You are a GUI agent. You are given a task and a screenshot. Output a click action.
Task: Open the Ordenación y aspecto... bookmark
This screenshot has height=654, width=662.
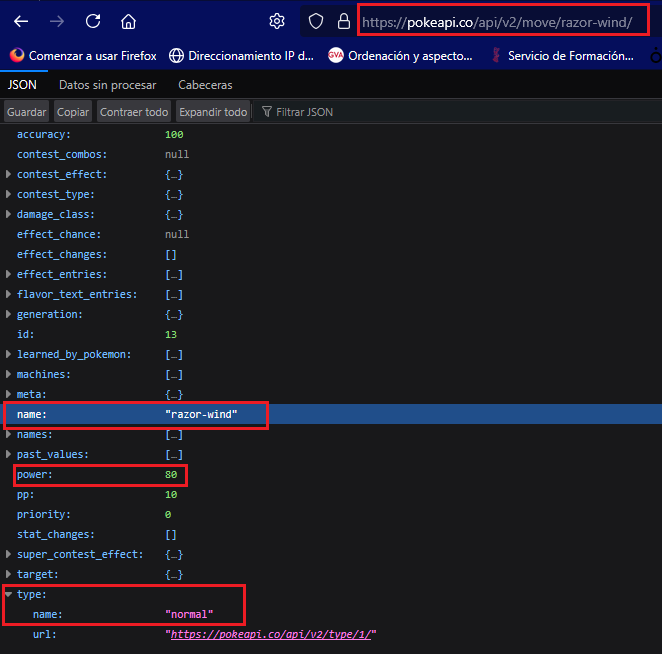click(x=400, y=56)
